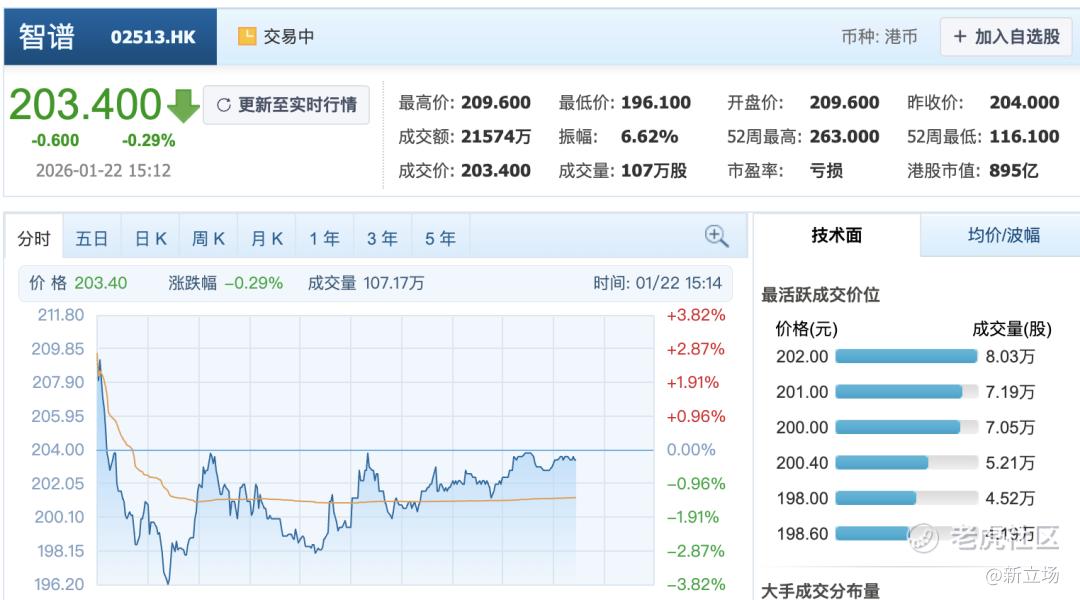The width and height of the screenshot is (1080, 600).
Task: Show the 月K monthly candlestick chart
Action: pyautogui.click(x=266, y=238)
